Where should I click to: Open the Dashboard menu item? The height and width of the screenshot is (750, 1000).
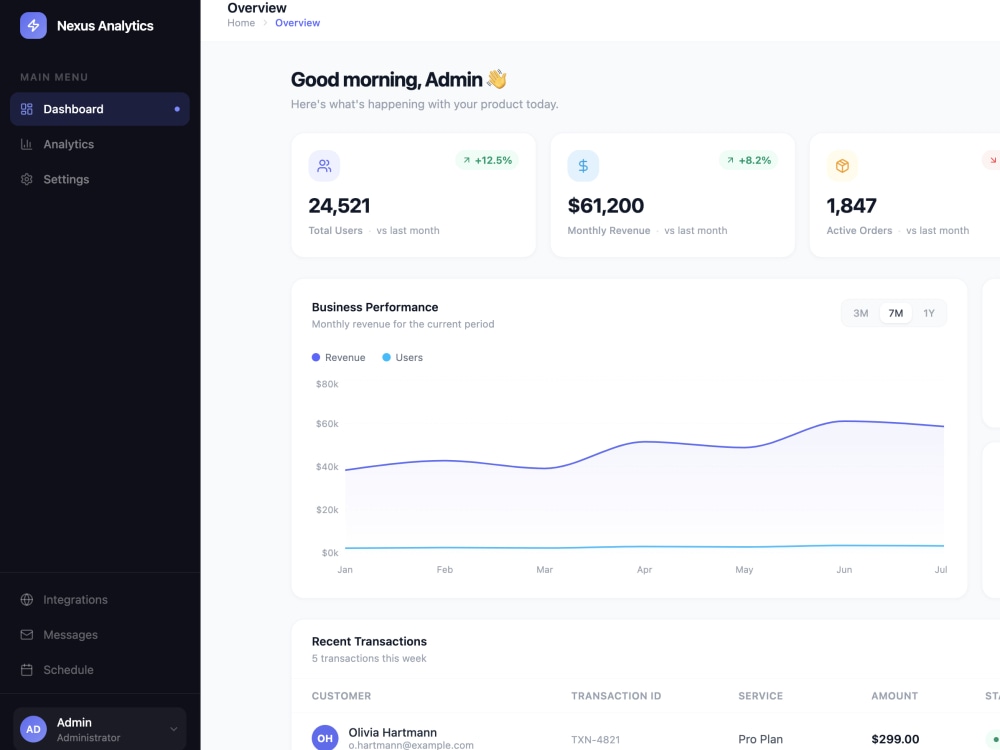99,109
